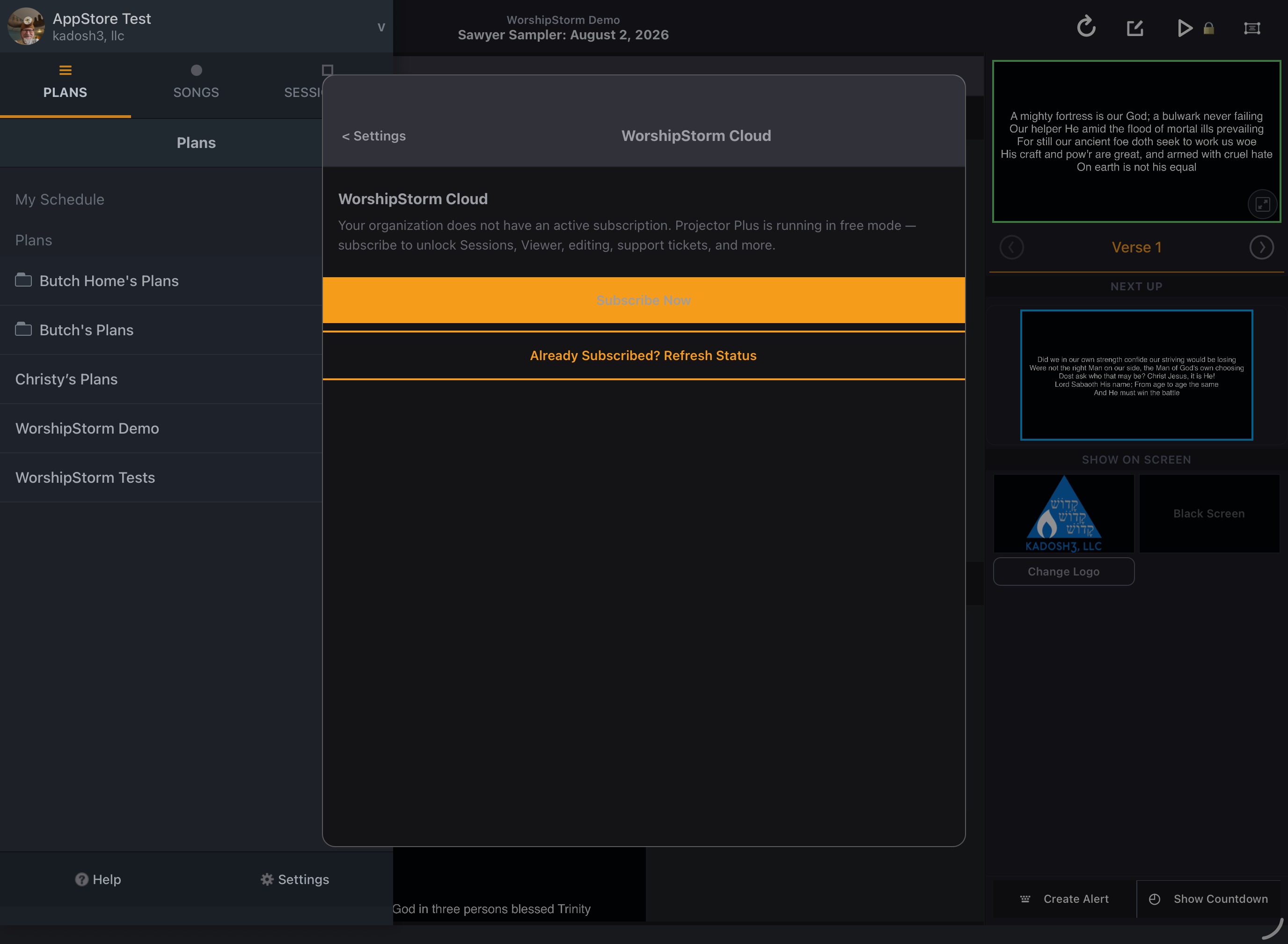Click Create Alert
Screen dimensions: 1288x944
(1065, 899)
